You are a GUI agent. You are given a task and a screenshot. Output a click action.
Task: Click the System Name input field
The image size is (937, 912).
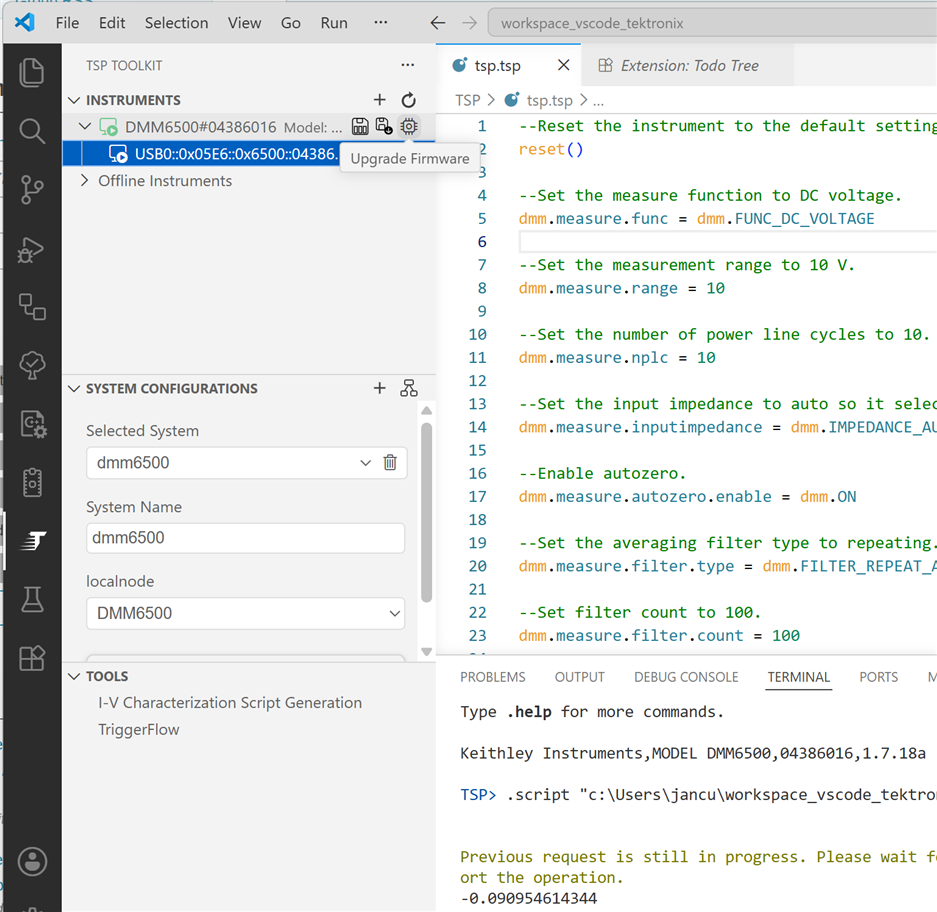tap(246, 538)
